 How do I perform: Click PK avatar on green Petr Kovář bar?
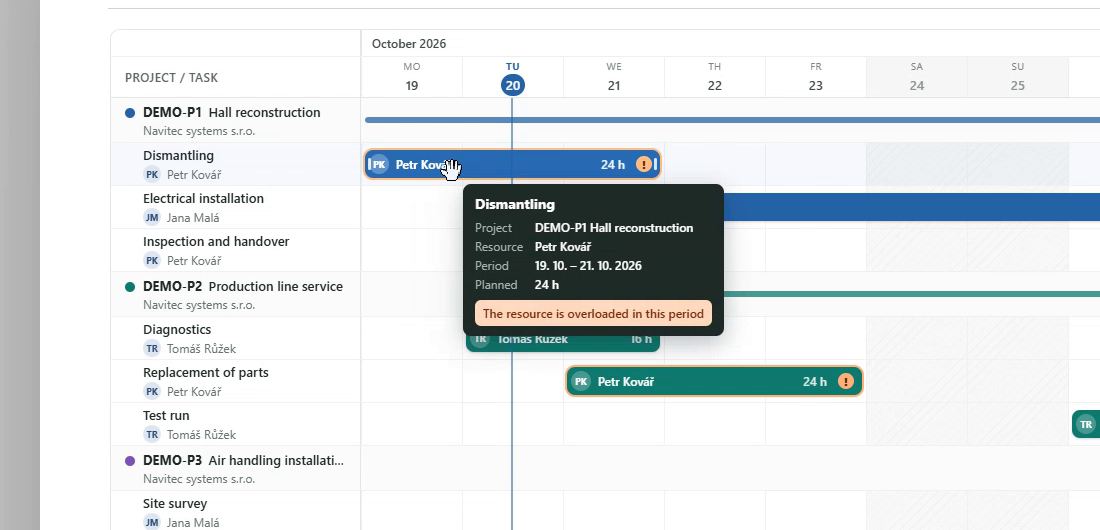[581, 381]
